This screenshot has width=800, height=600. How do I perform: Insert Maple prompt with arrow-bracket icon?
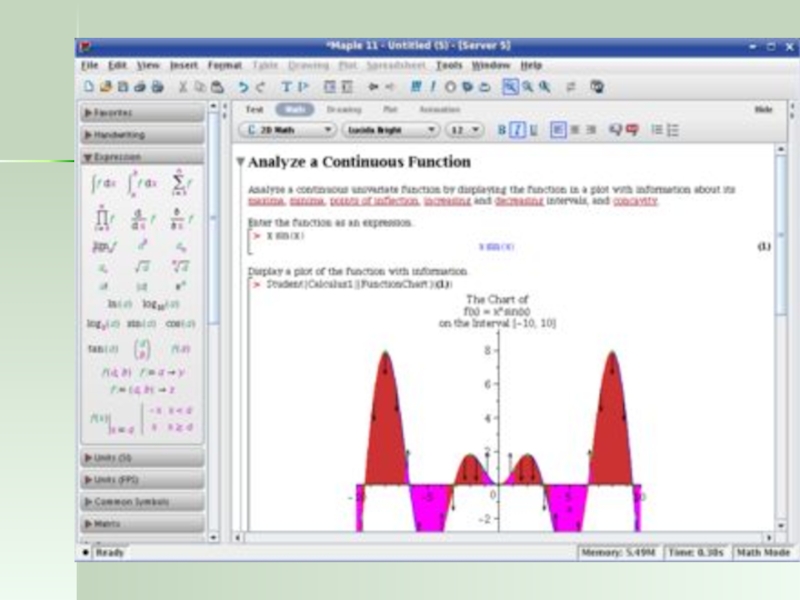[x=303, y=87]
